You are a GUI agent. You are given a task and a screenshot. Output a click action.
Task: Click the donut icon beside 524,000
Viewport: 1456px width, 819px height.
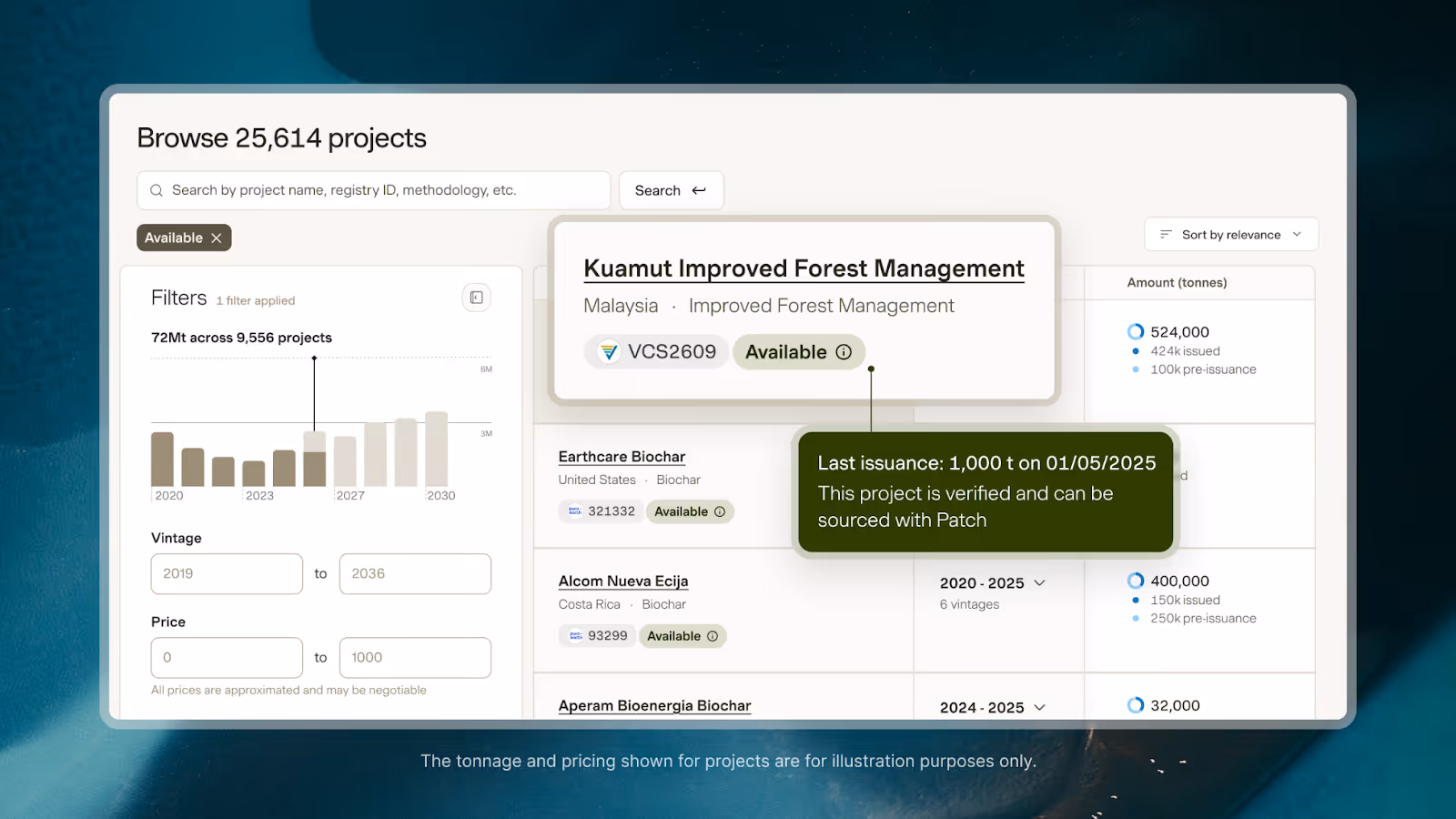click(1136, 331)
